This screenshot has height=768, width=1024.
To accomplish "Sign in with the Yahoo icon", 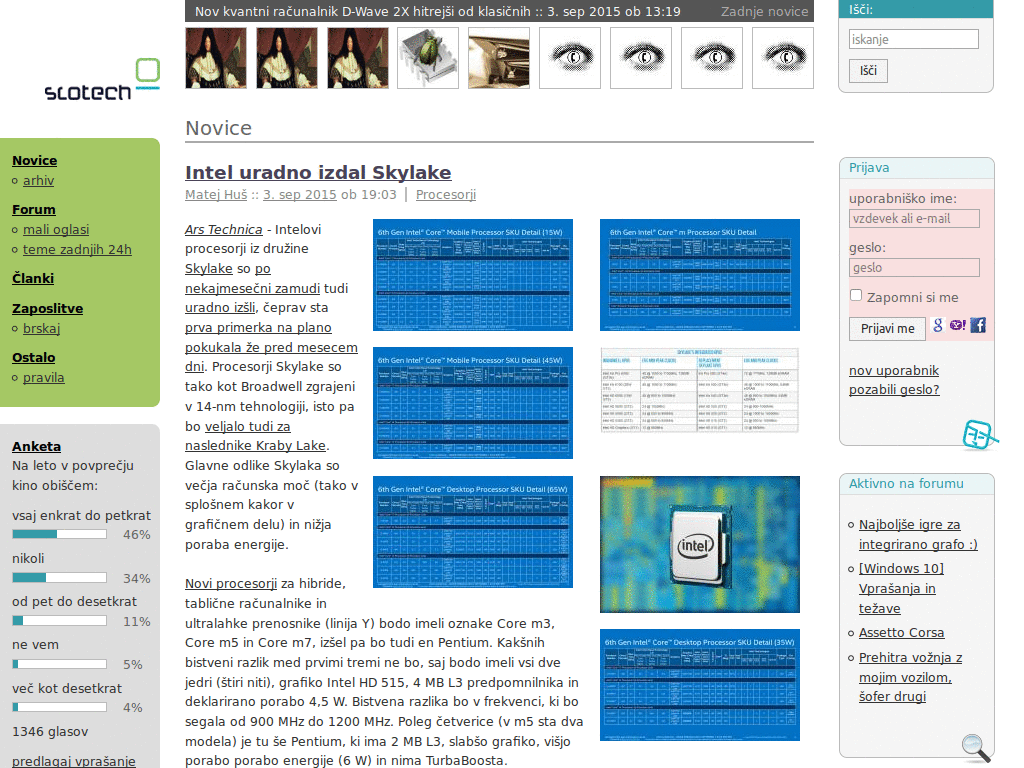I will coord(957,325).
